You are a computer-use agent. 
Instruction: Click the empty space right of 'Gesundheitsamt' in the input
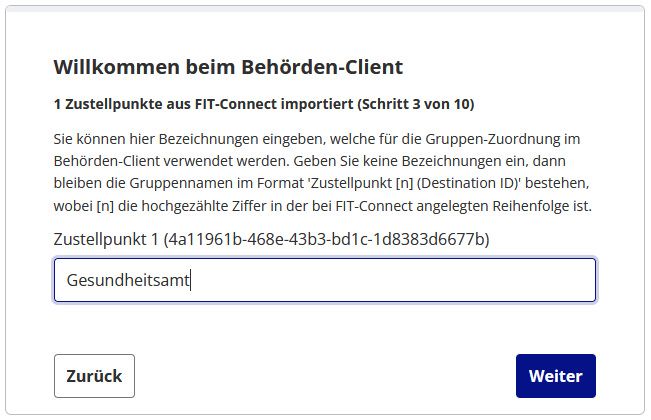point(400,281)
